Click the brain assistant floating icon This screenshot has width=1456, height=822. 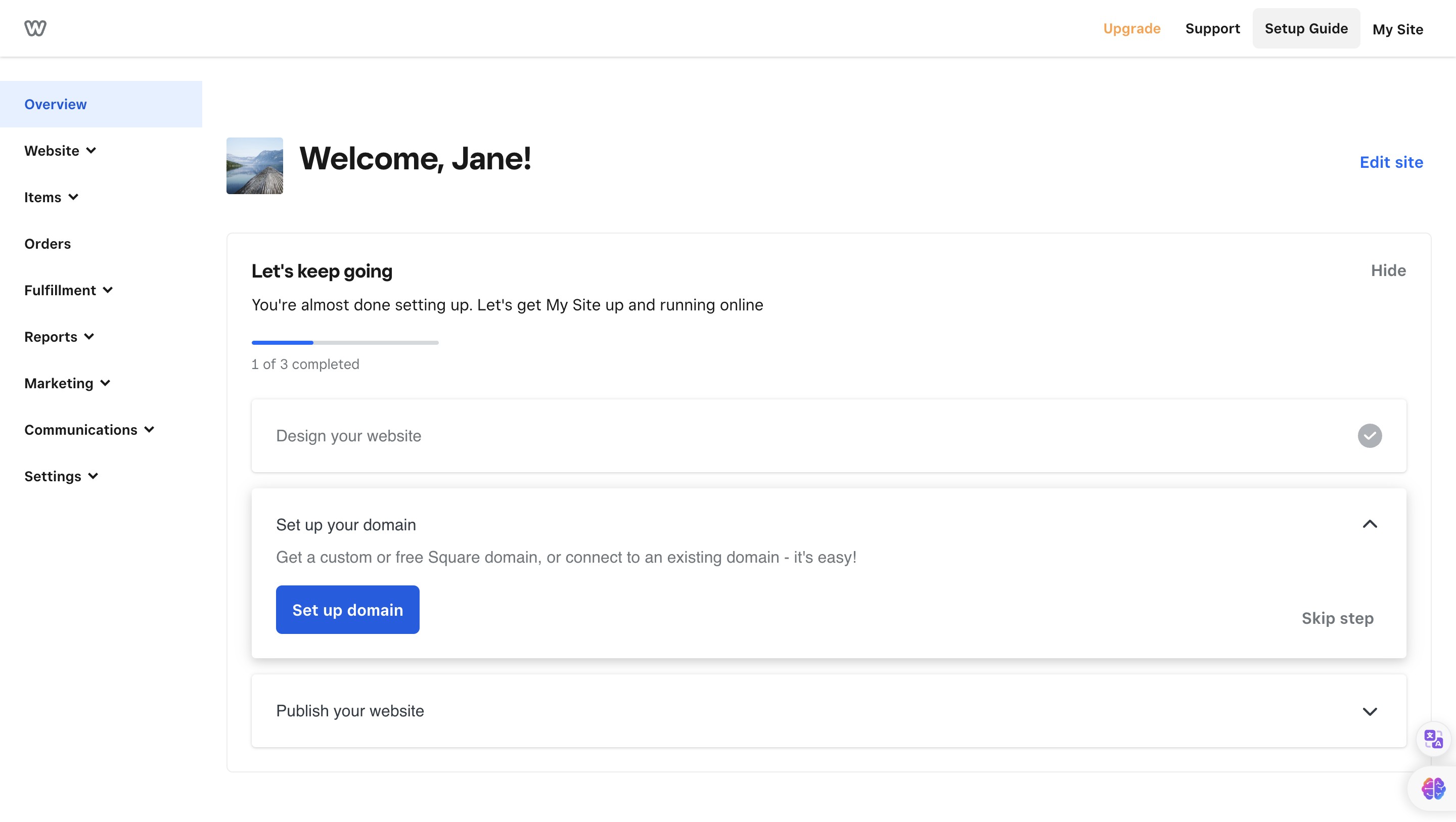pos(1433,789)
